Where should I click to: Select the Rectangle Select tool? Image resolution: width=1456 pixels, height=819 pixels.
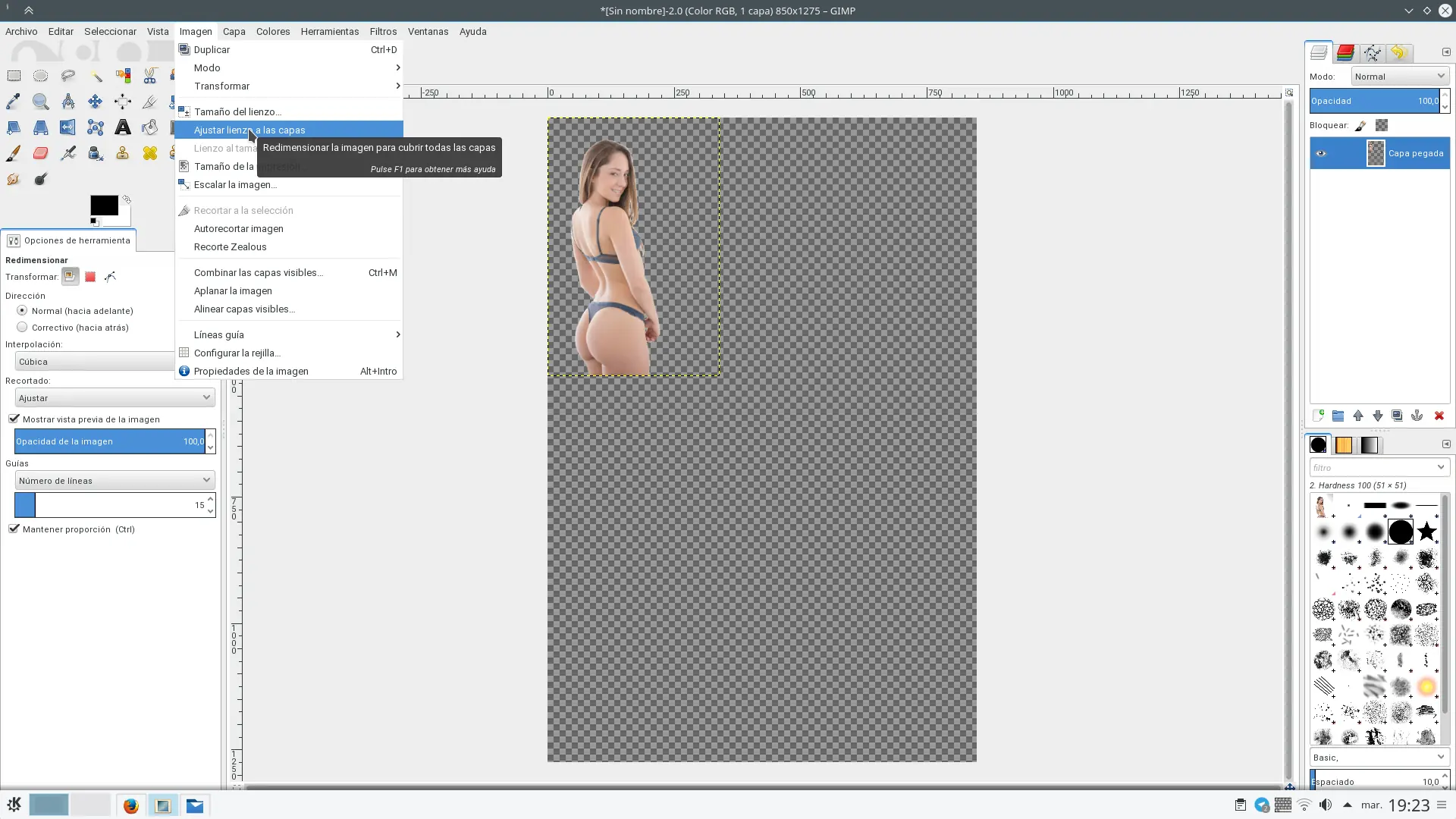[14, 76]
